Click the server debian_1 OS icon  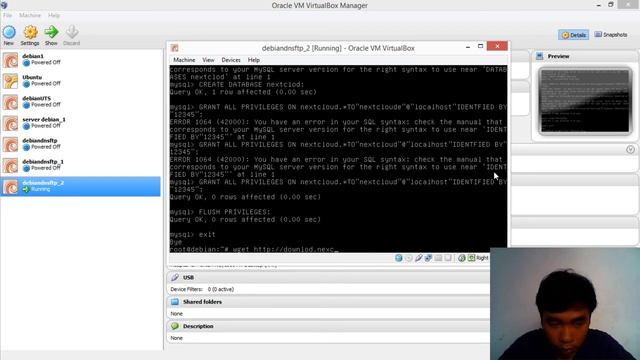10,123
